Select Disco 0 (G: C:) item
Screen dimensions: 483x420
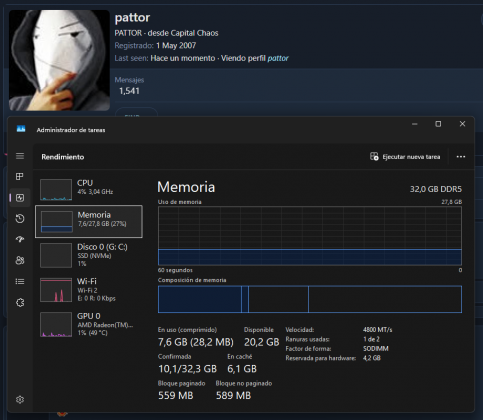click(89, 256)
